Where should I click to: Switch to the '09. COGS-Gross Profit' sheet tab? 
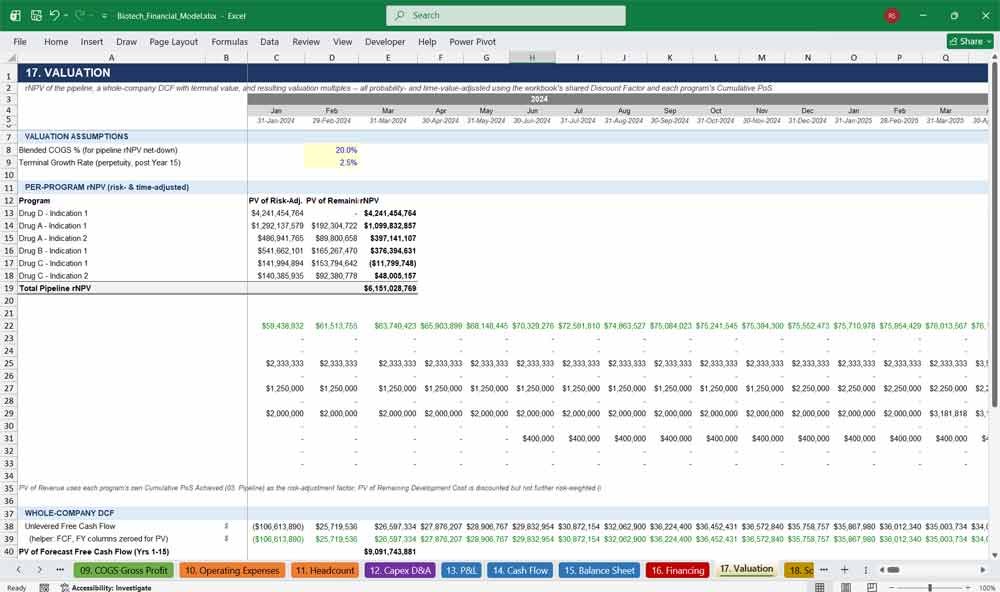[x=124, y=570]
